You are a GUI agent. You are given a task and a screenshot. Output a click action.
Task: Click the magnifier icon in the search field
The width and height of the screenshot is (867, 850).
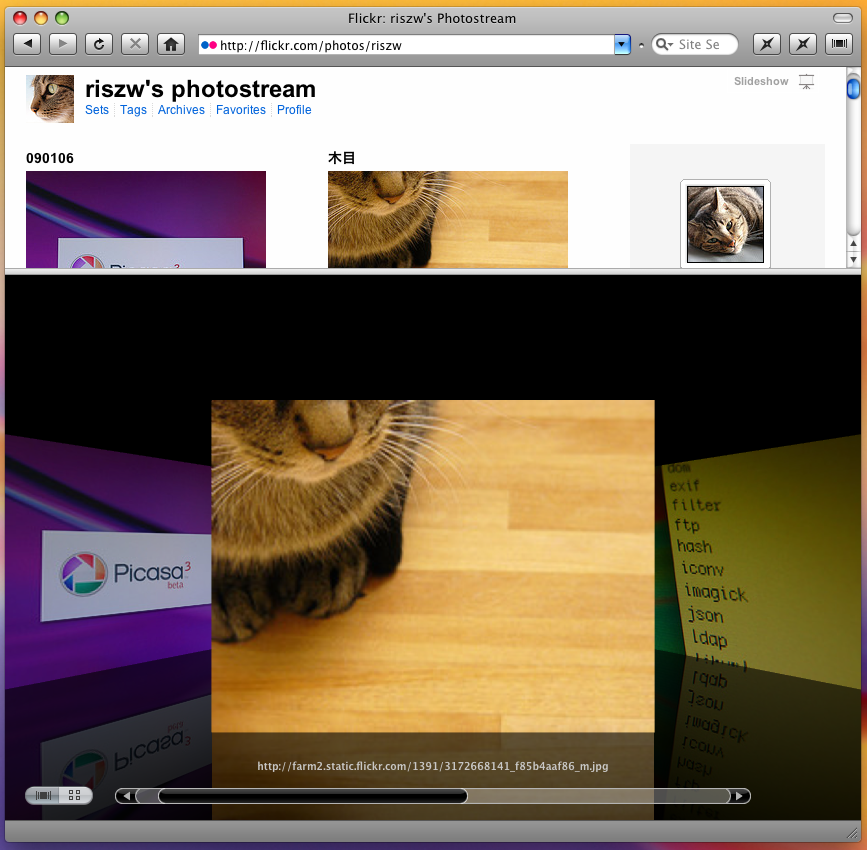click(664, 45)
